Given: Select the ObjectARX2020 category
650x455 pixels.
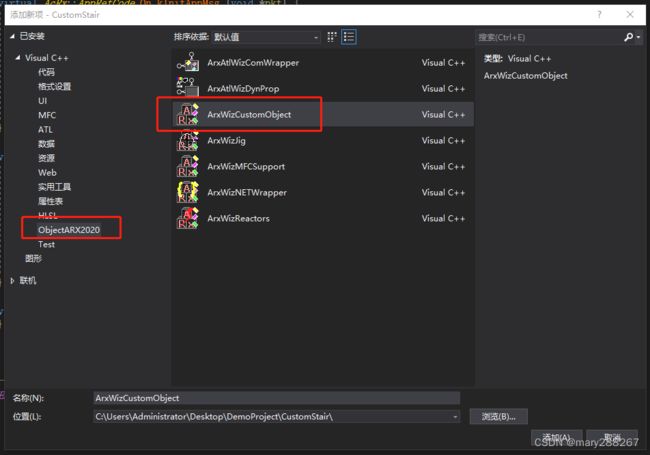Looking at the screenshot, I should pos(69,230).
